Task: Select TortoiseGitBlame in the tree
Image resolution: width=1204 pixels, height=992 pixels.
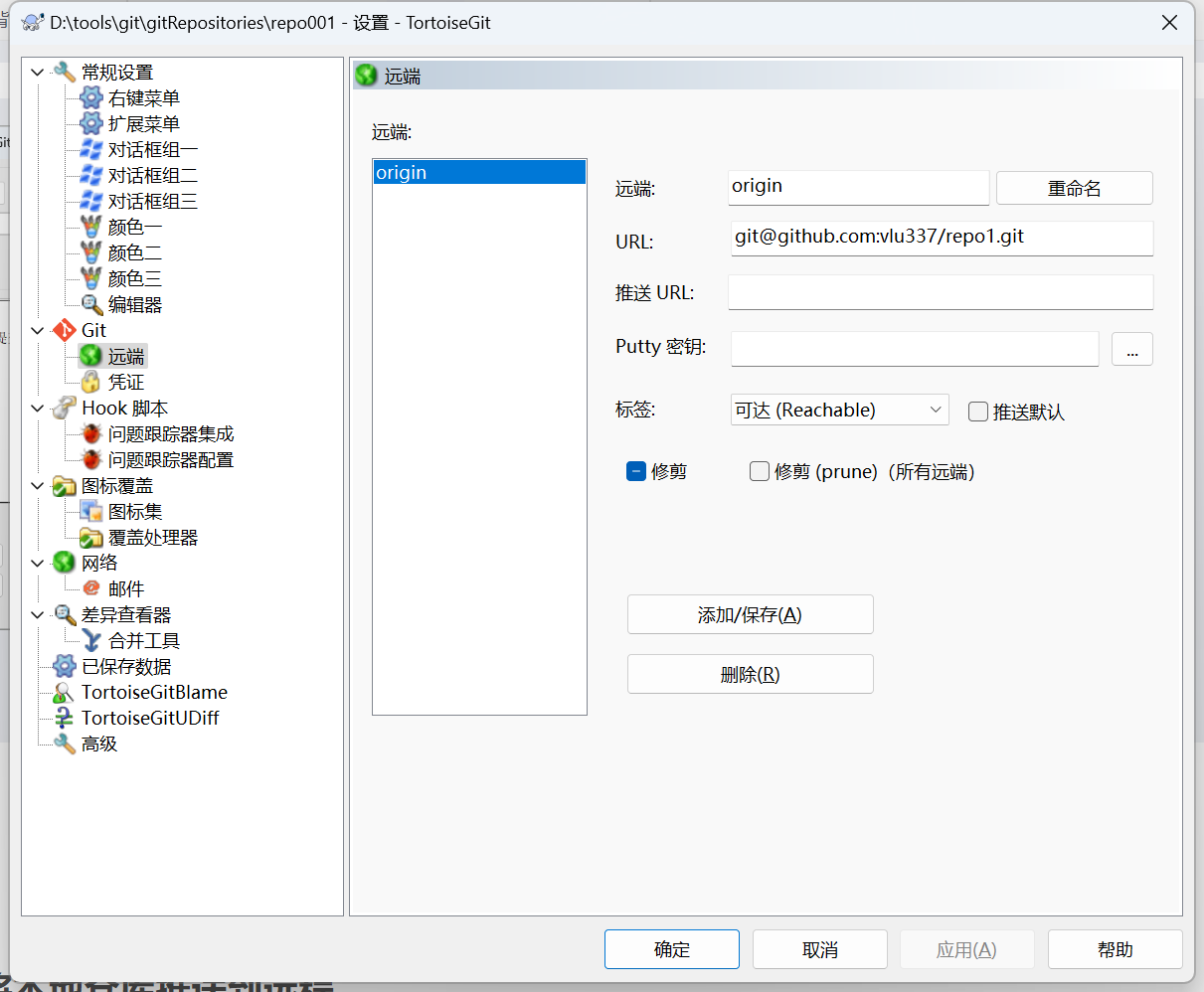Action: (154, 692)
